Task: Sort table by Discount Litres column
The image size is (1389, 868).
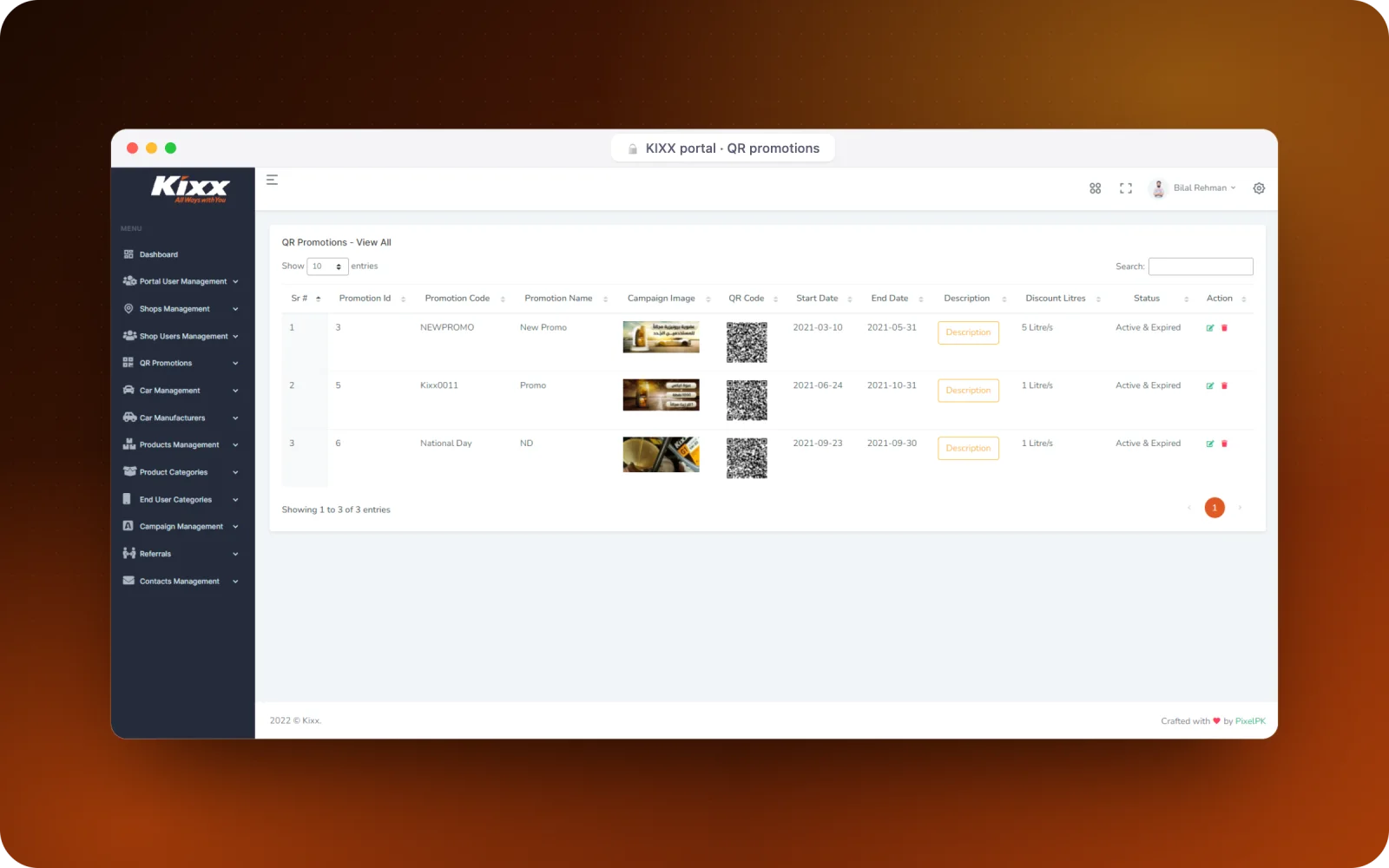Action: [x=1062, y=299]
